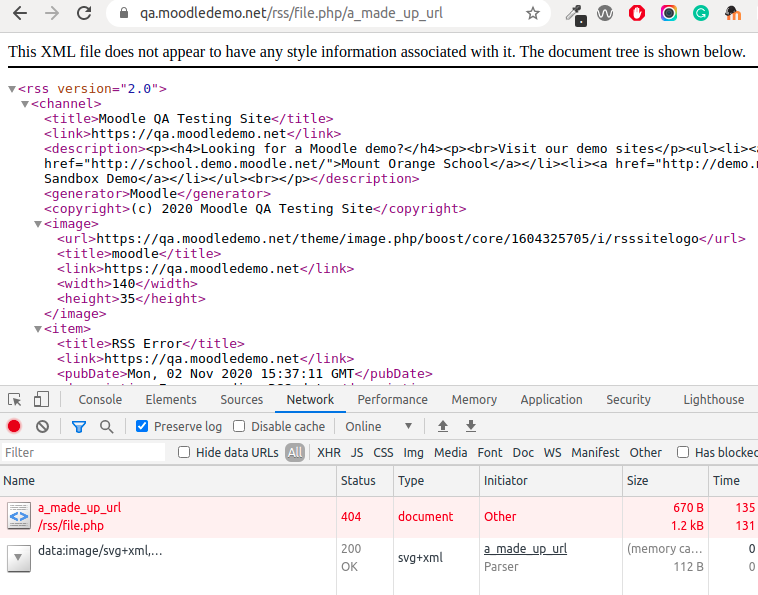Open the Grammarly extension icon
Screen dimensions: 758x595
(700, 13)
